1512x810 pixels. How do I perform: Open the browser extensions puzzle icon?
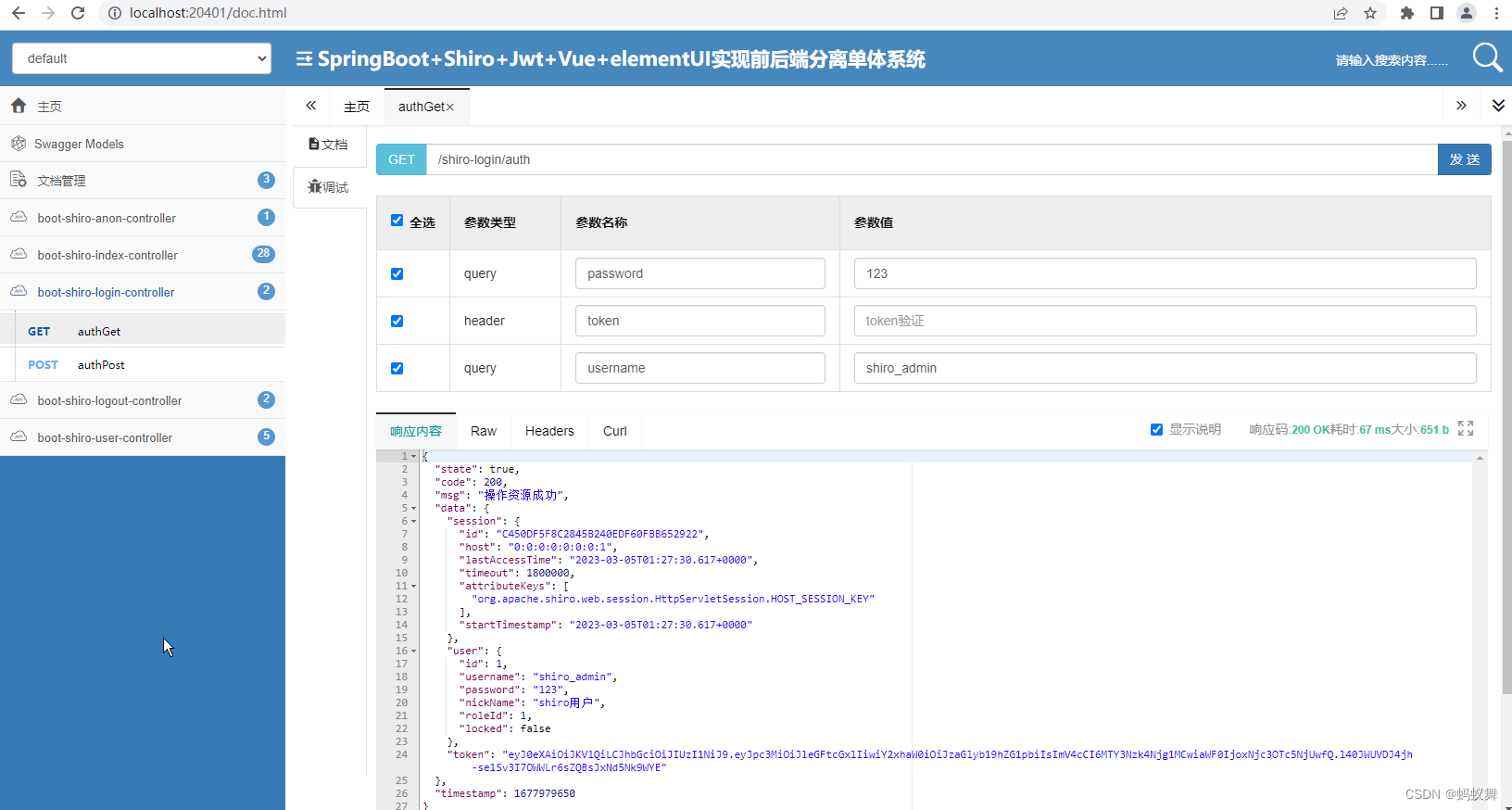tap(1407, 13)
